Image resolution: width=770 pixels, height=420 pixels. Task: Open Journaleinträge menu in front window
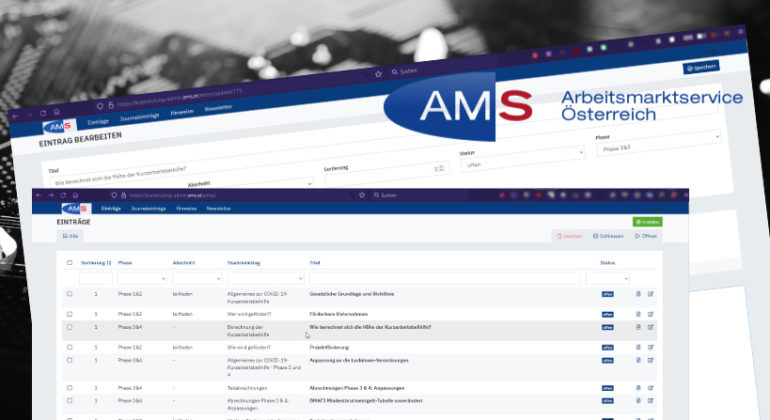148,208
